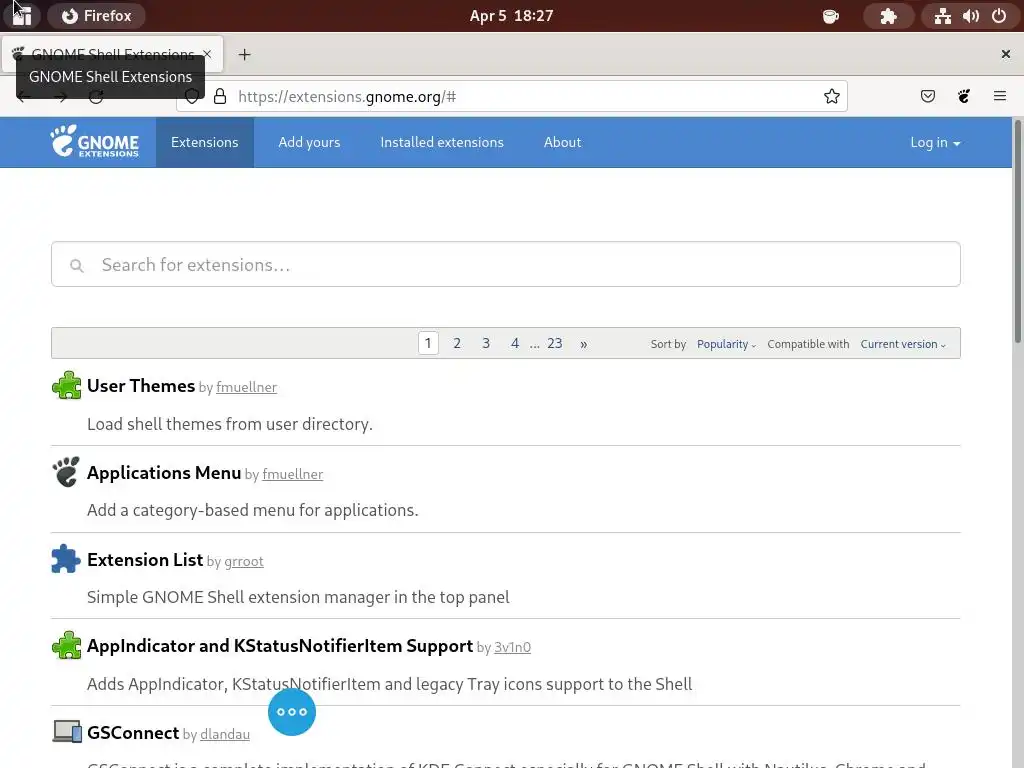
Task: Open author dlandau profile link
Action: click(225, 734)
